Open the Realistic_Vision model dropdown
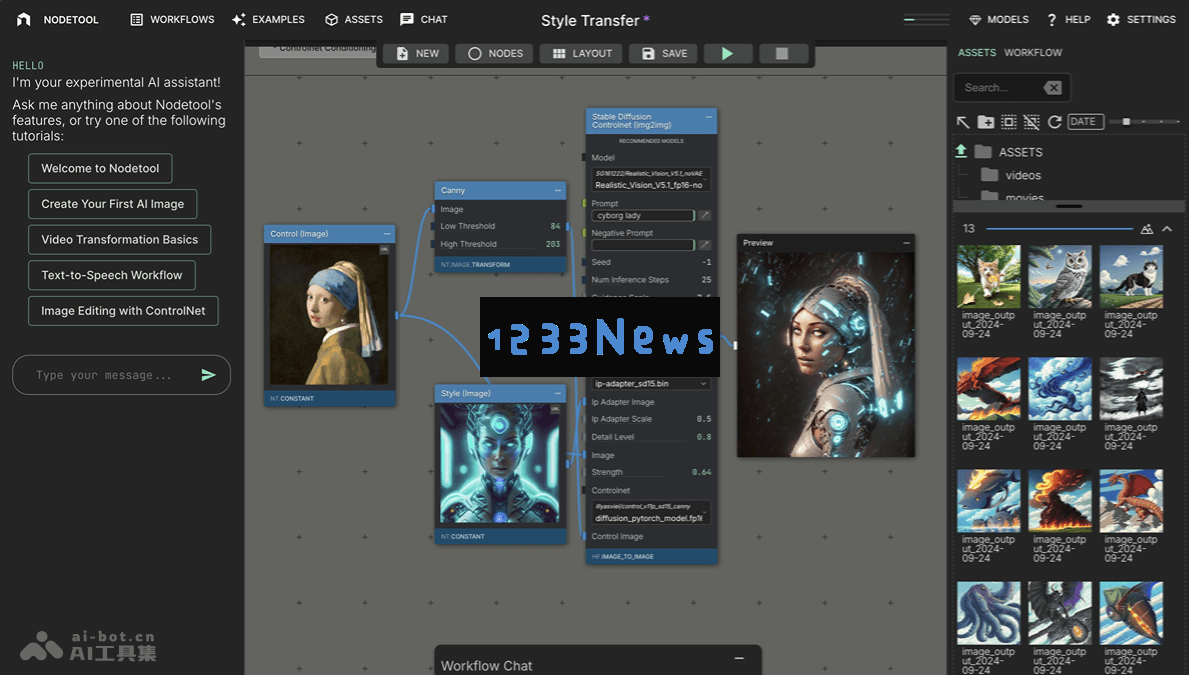 (651, 179)
